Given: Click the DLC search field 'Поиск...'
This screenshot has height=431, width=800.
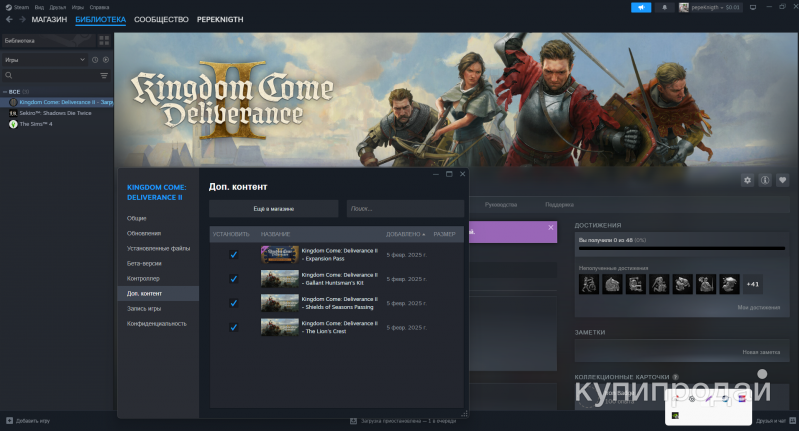Looking at the screenshot, I should click(404, 208).
